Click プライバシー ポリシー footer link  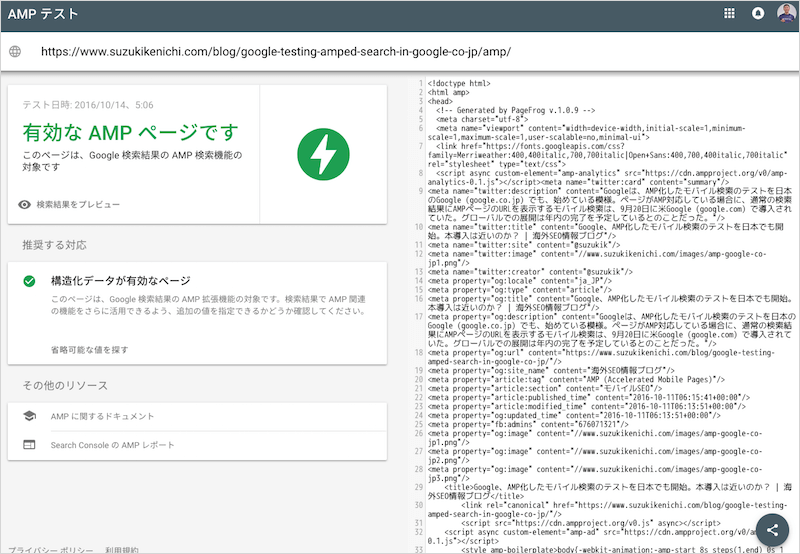(x=51, y=550)
